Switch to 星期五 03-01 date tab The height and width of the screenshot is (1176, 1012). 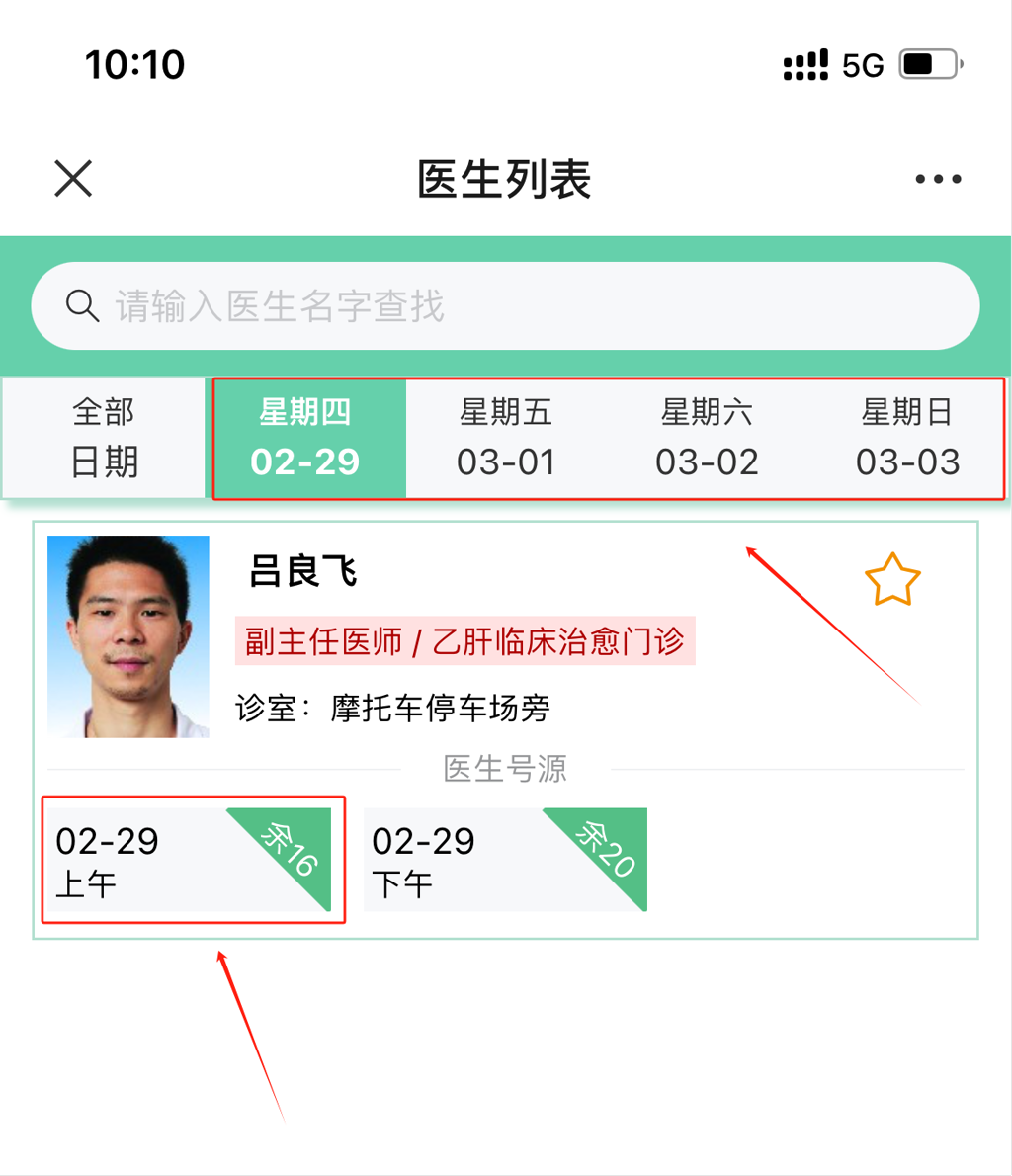click(506, 438)
